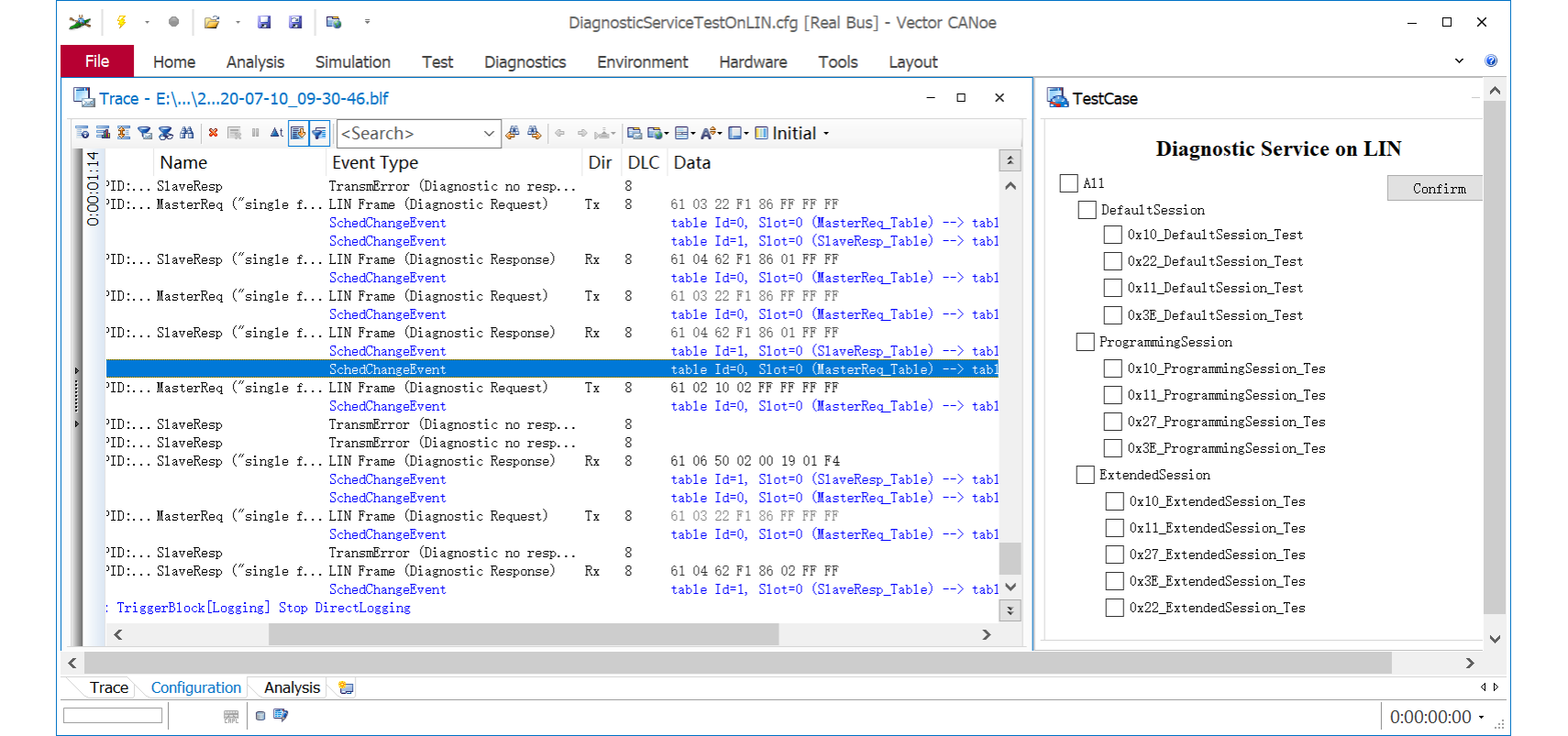Click the Trace window icon beside the title
The width and height of the screenshot is (1568, 736).
[x=83, y=97]
